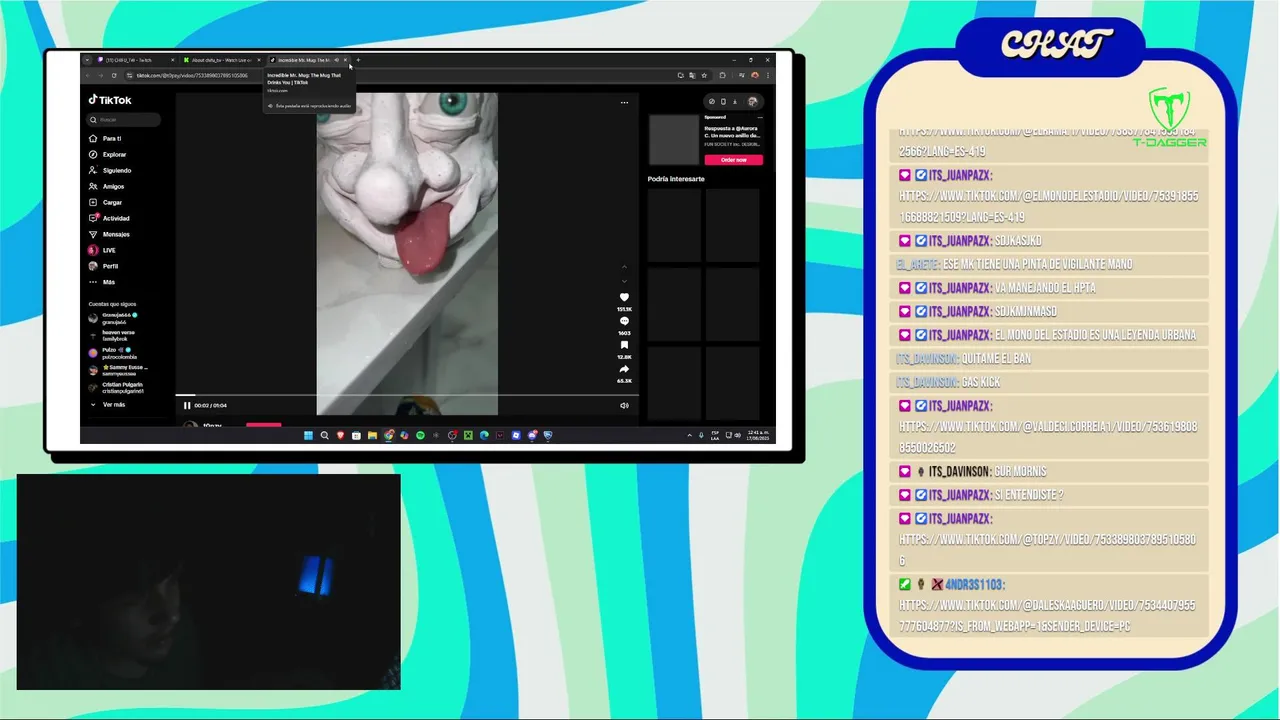Focus the TikTok Buscar search field
Viewport: 1280px width, 720px height.
[x=124, y=120]
